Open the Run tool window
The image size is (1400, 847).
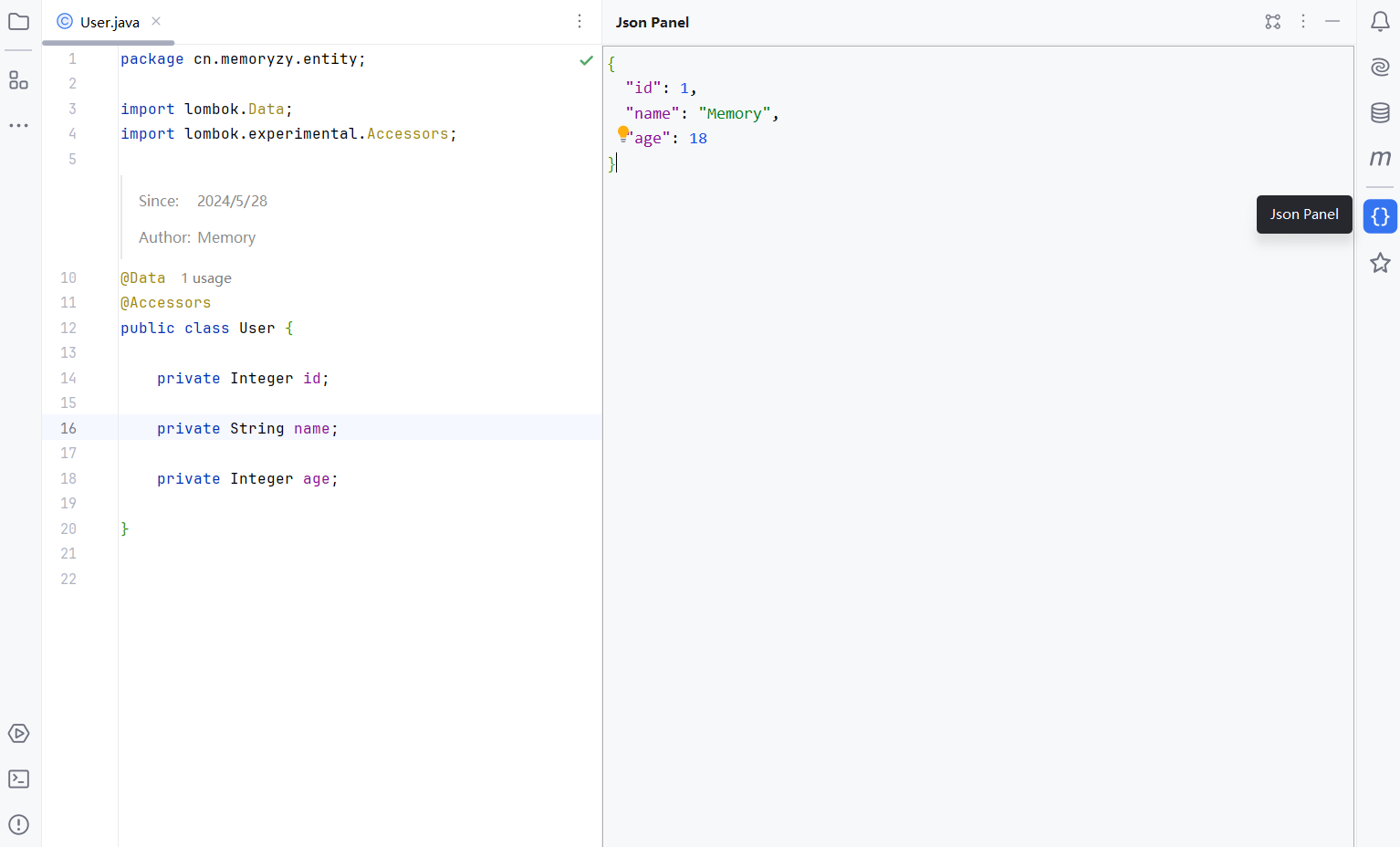click(x=18, y=733)
